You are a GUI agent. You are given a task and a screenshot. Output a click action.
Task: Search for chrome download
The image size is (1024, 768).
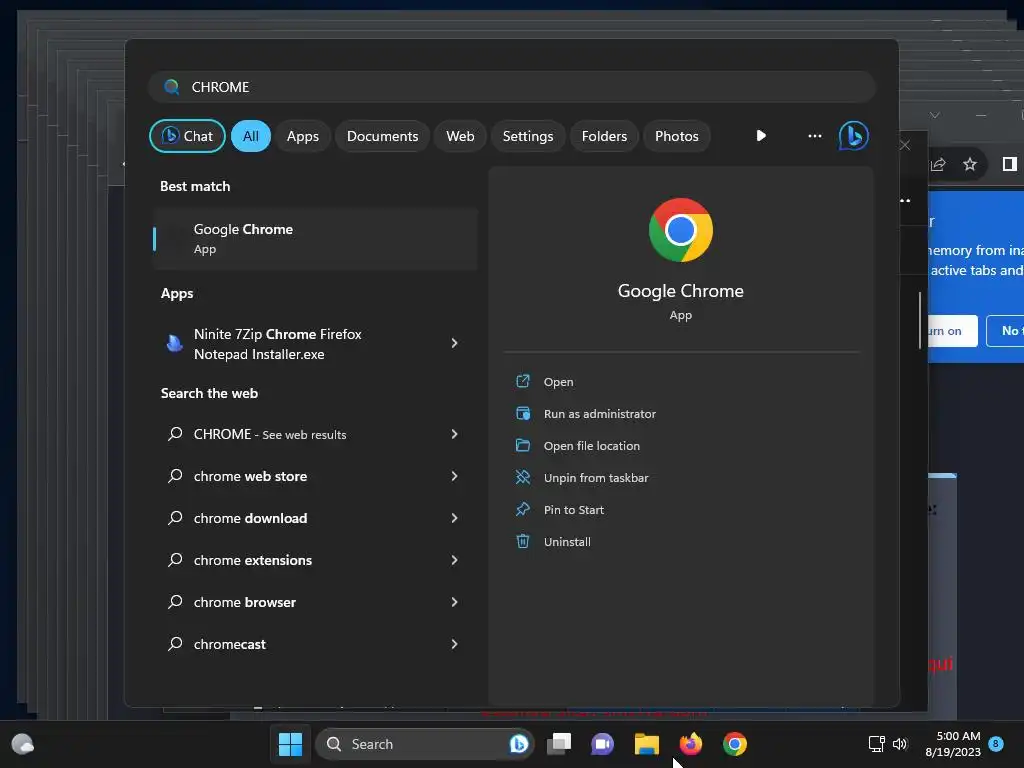[x=315, y=518]
